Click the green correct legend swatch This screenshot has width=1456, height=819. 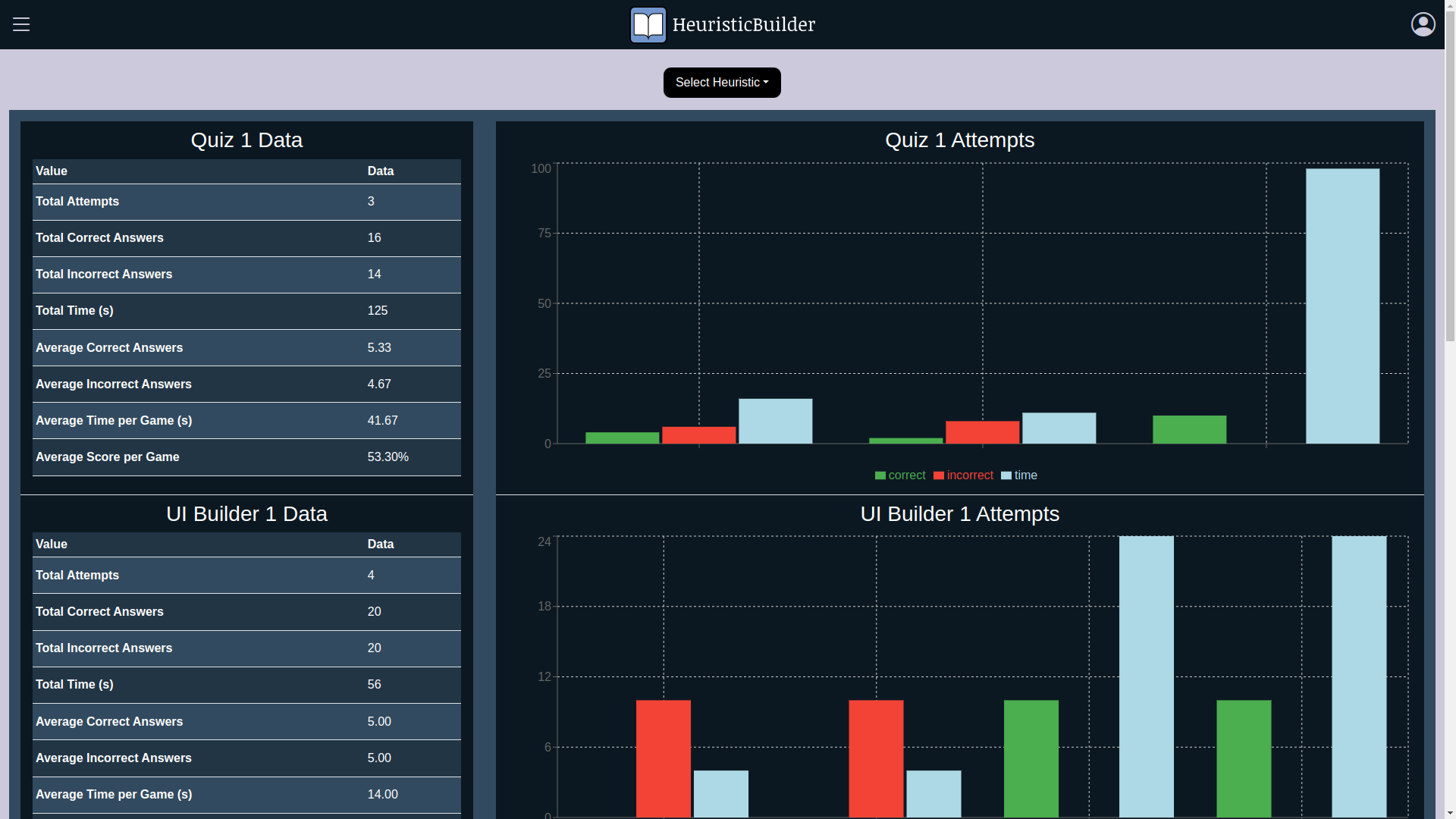pos(880,475)
